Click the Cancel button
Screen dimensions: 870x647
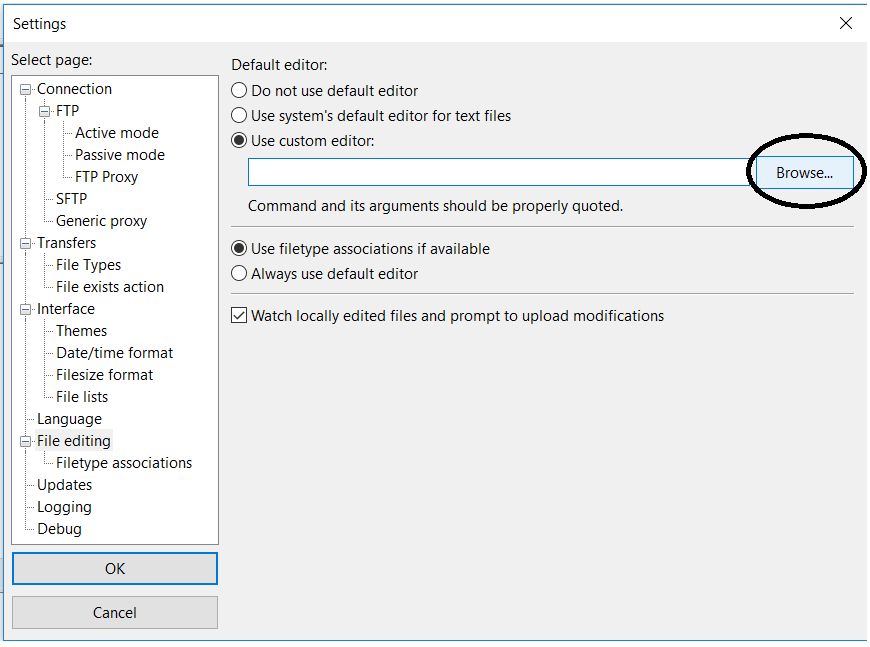pos(115,613)
